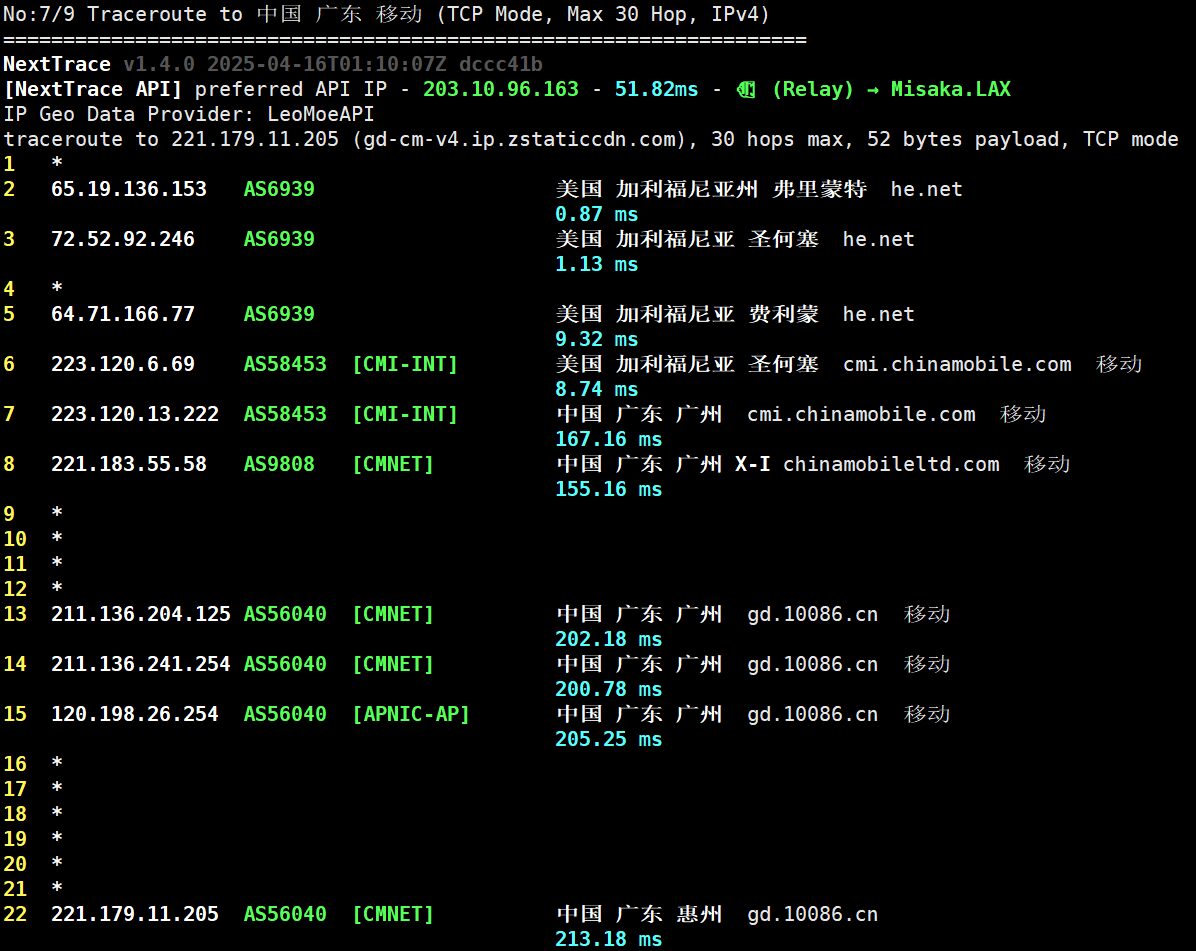Viewport: 1196px width, 951px height.
Task: Click the 213.18 ms latency value
Action: 608,939
